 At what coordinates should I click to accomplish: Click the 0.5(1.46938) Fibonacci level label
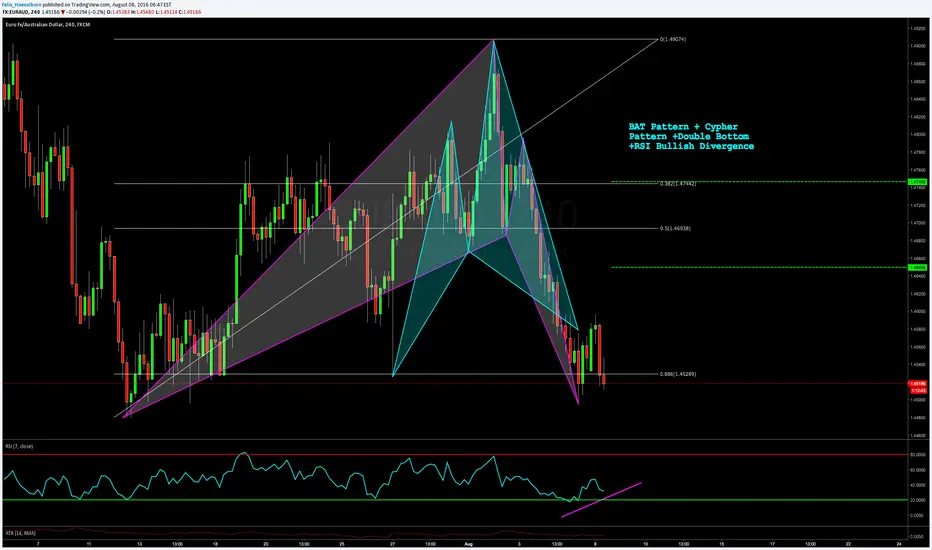click(x=675, y=228)
